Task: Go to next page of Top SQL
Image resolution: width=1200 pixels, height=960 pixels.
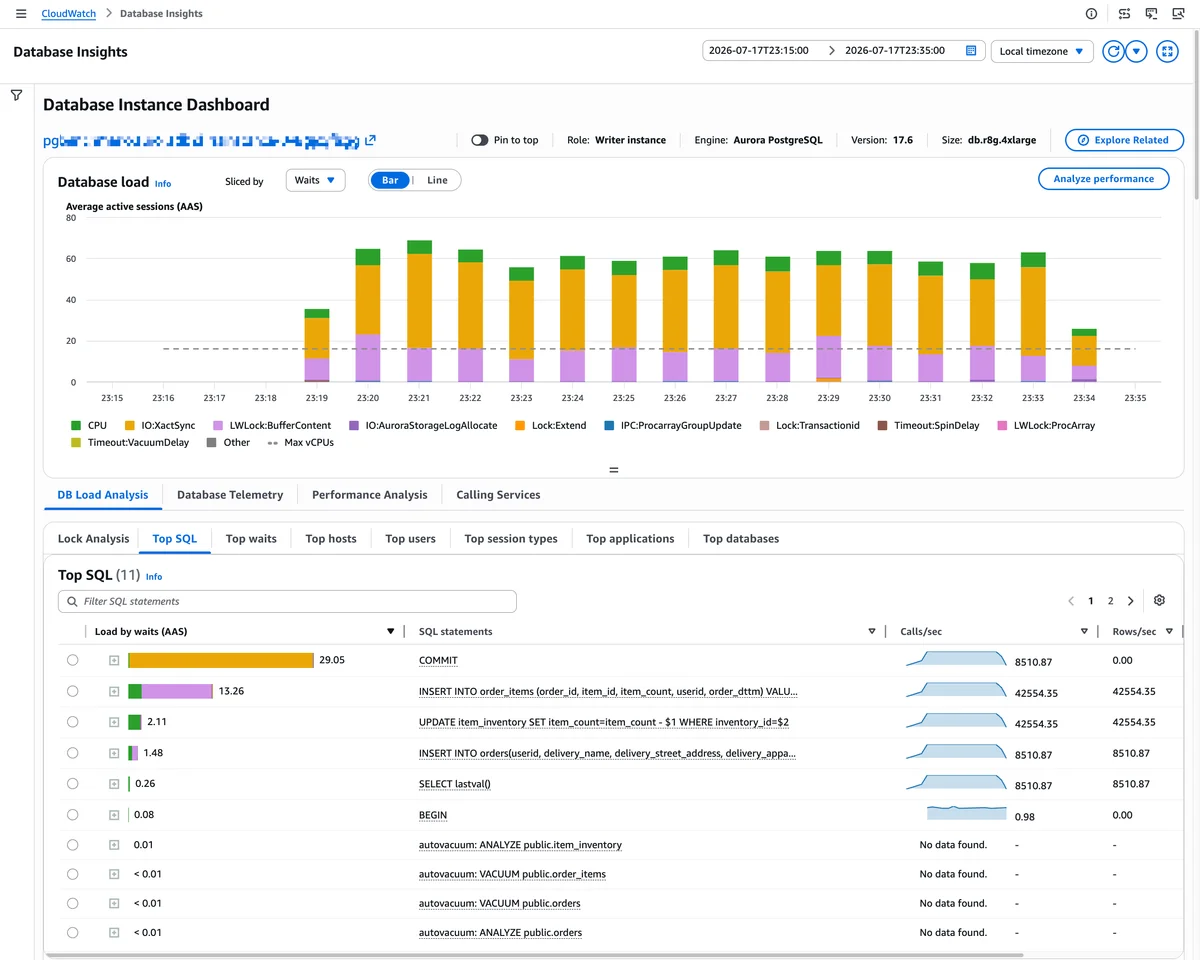Action: tap(1131, 601)
